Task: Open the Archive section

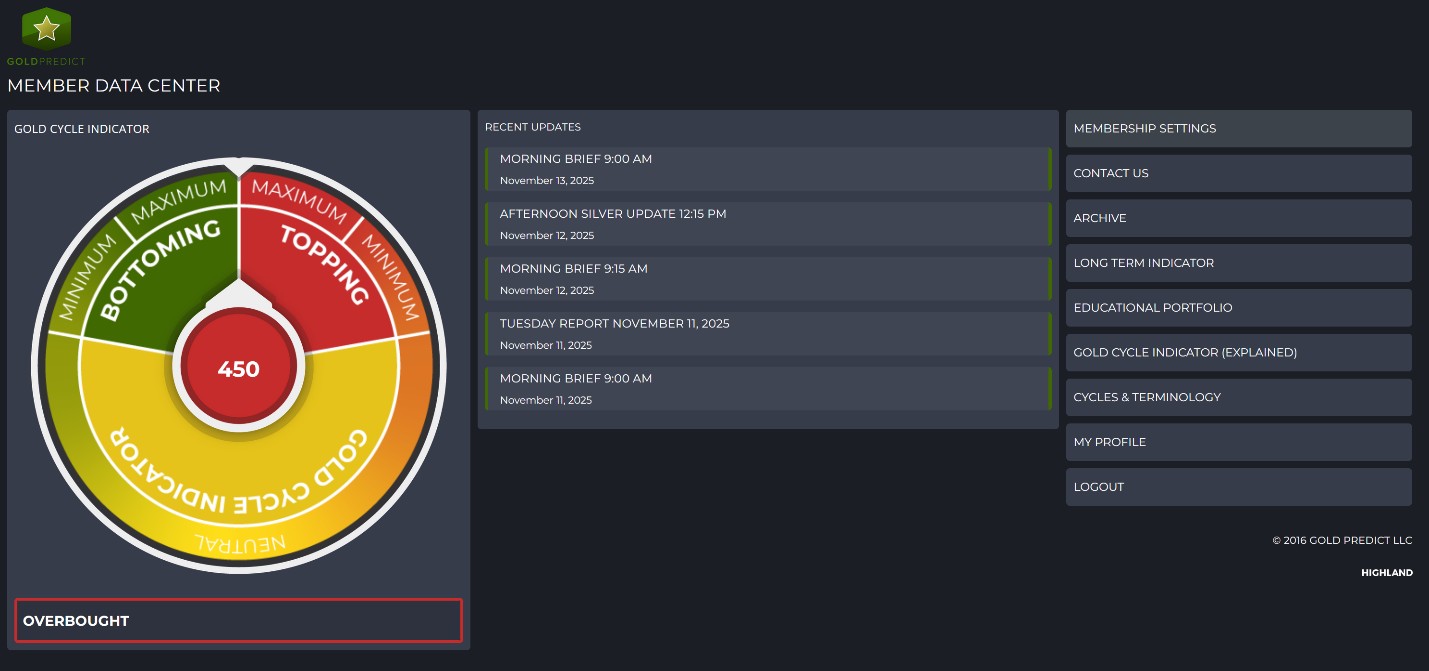Action: pos(1238,218)
